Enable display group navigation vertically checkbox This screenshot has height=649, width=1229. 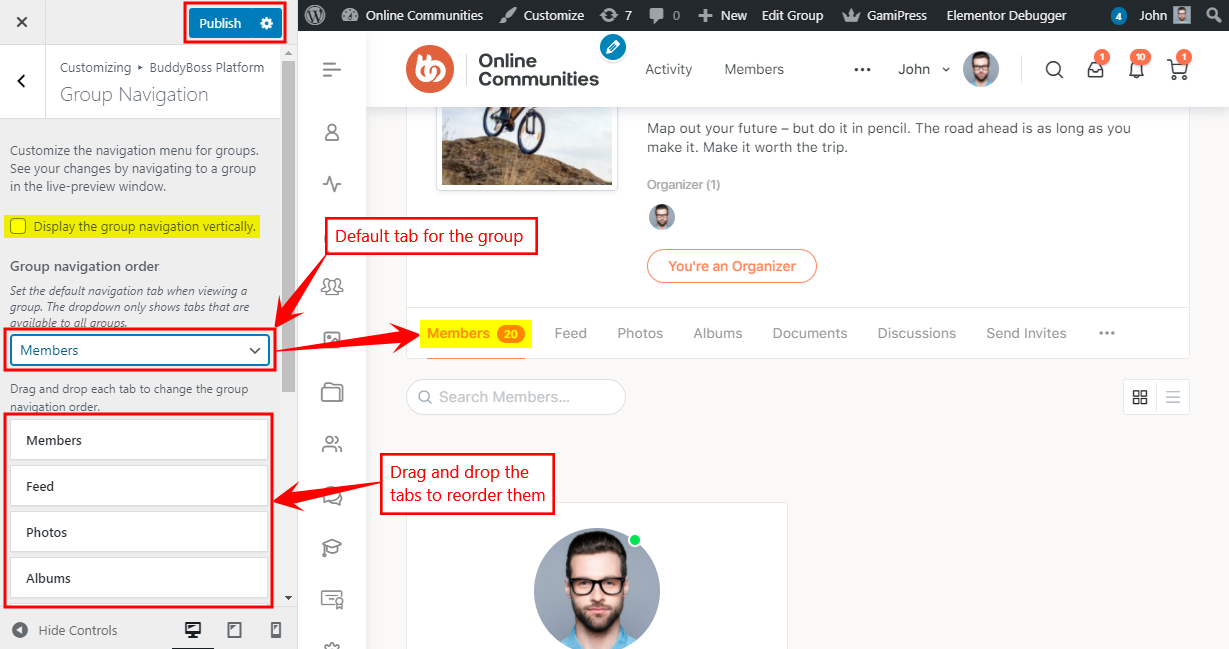click(x=18, y=227)
